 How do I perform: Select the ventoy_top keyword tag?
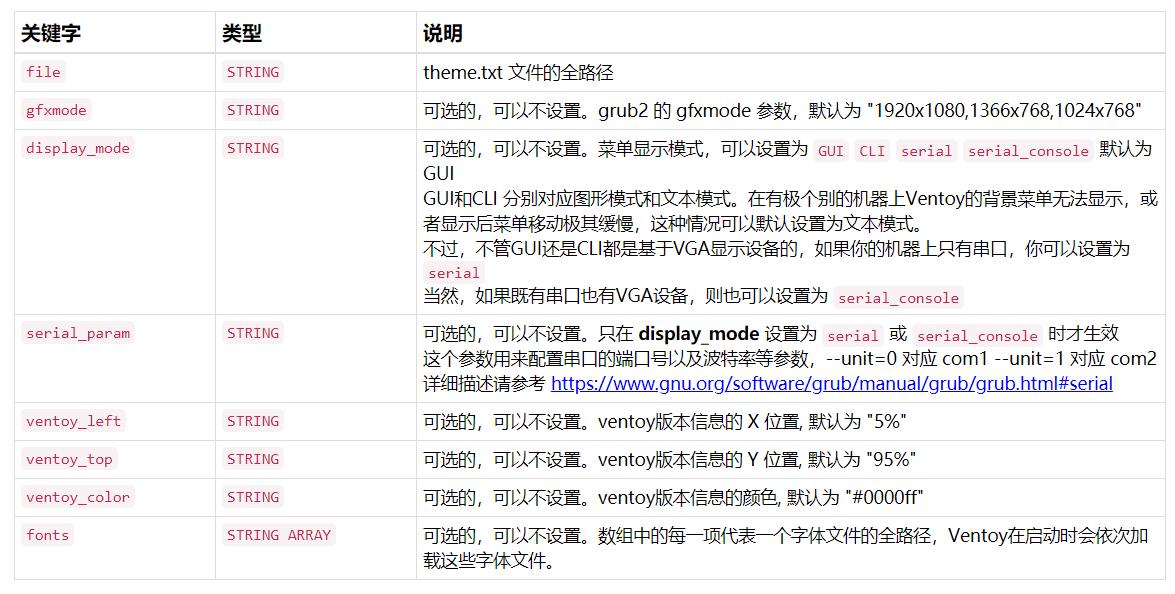(68, 459)
